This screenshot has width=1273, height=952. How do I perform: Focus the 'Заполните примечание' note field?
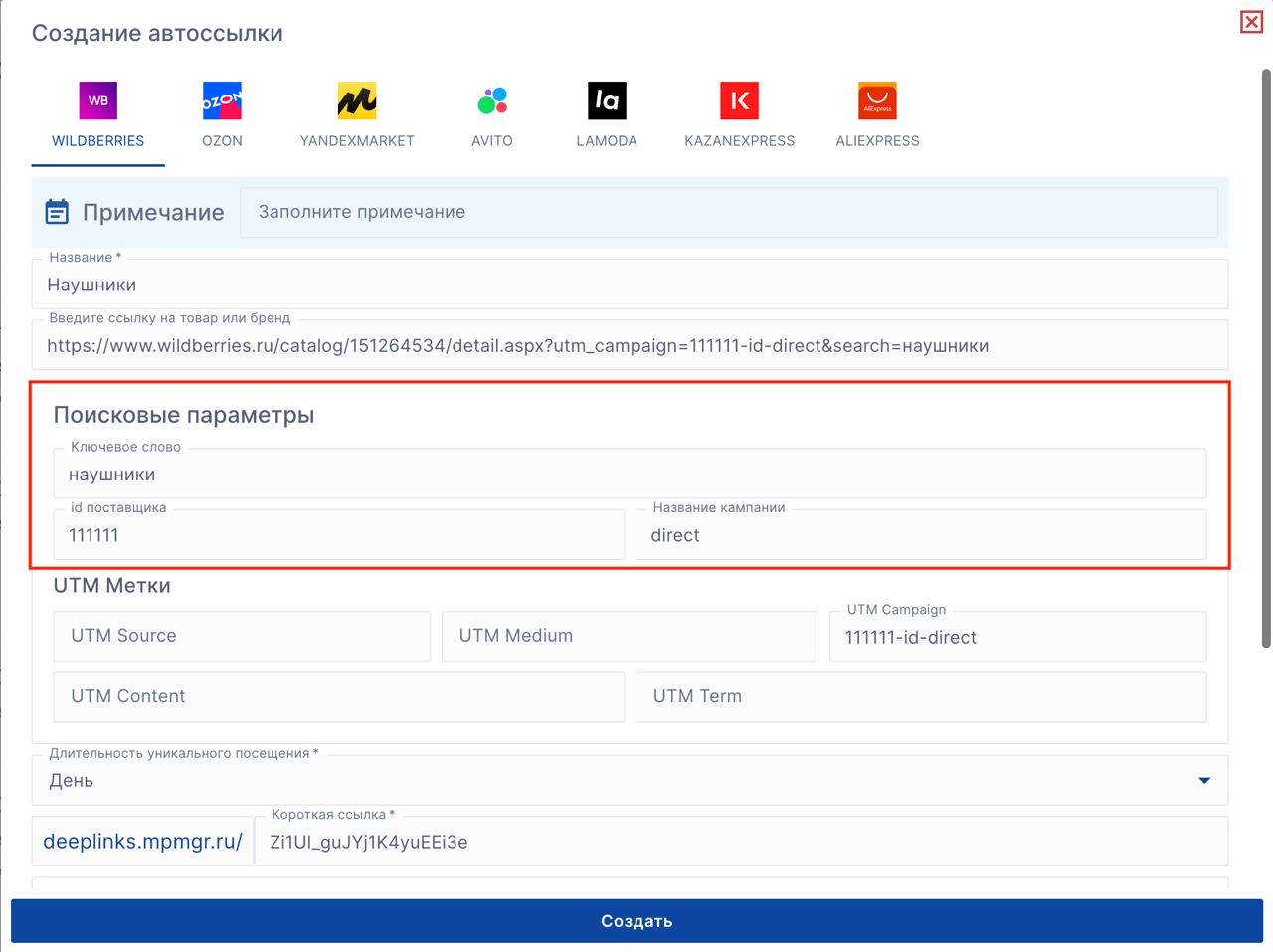click(x=728, y=212)
